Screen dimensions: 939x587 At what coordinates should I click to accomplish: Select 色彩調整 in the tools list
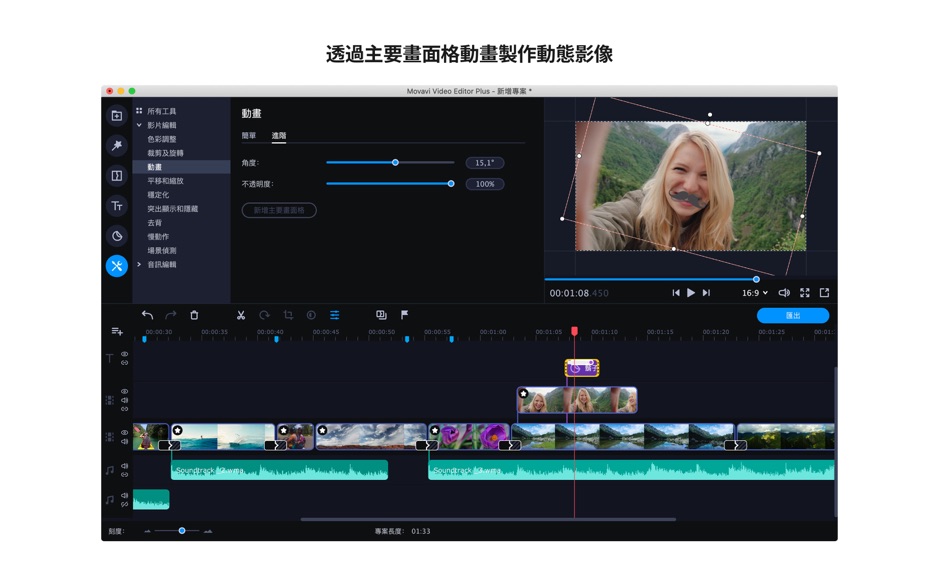(163, 141)
